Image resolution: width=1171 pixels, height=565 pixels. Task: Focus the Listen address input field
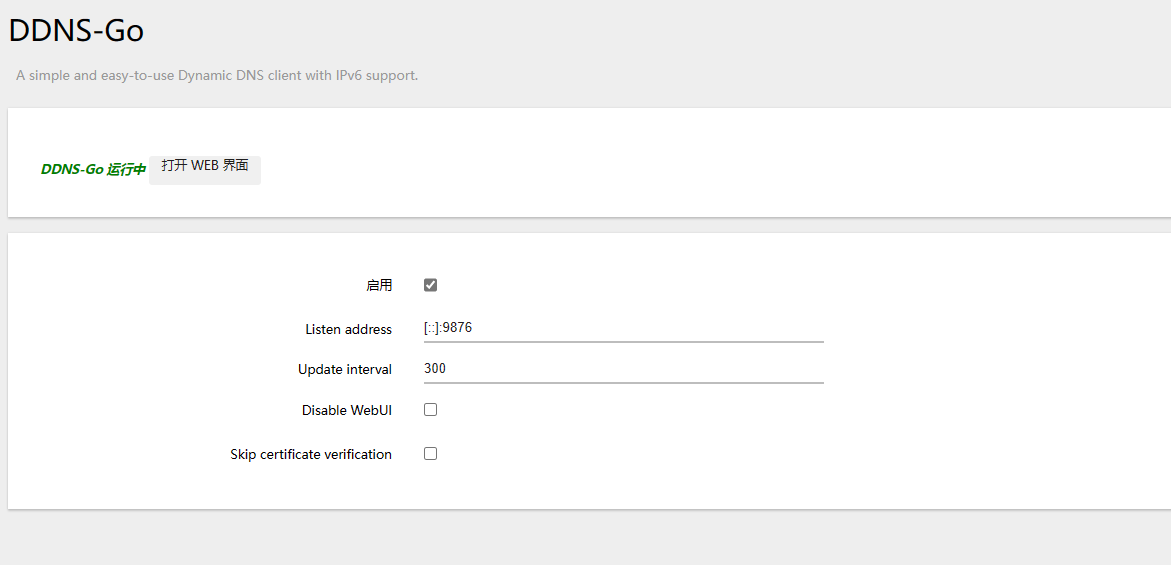point(624,328)
